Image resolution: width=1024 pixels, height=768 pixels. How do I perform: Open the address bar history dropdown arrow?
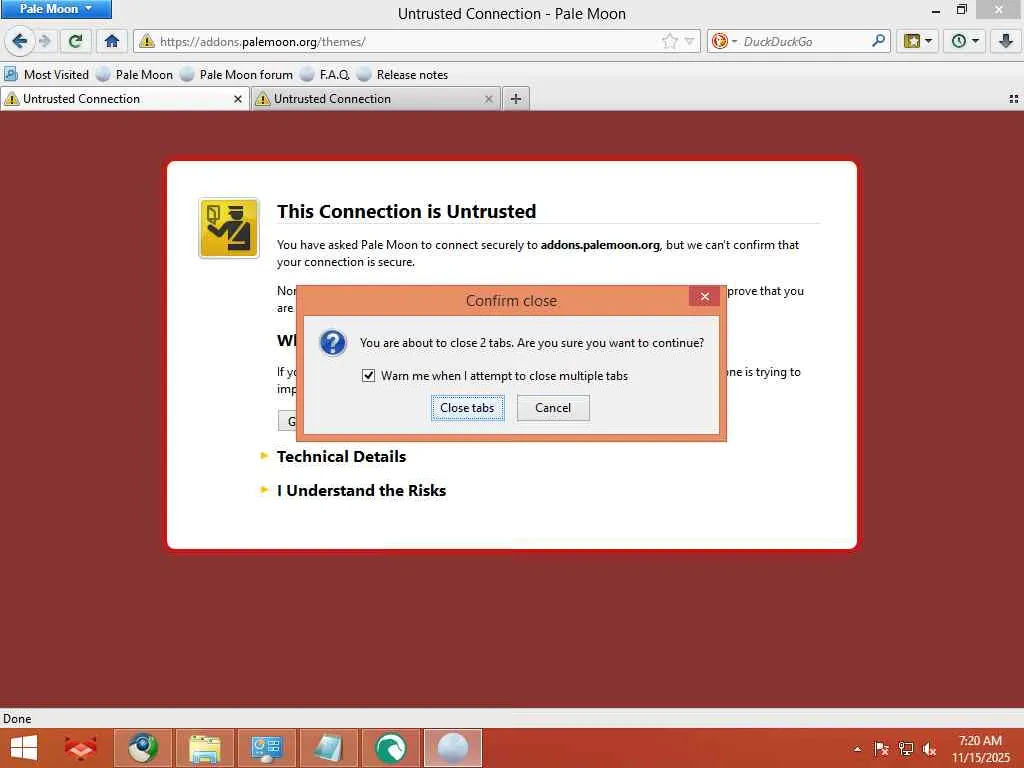point(689,41)
